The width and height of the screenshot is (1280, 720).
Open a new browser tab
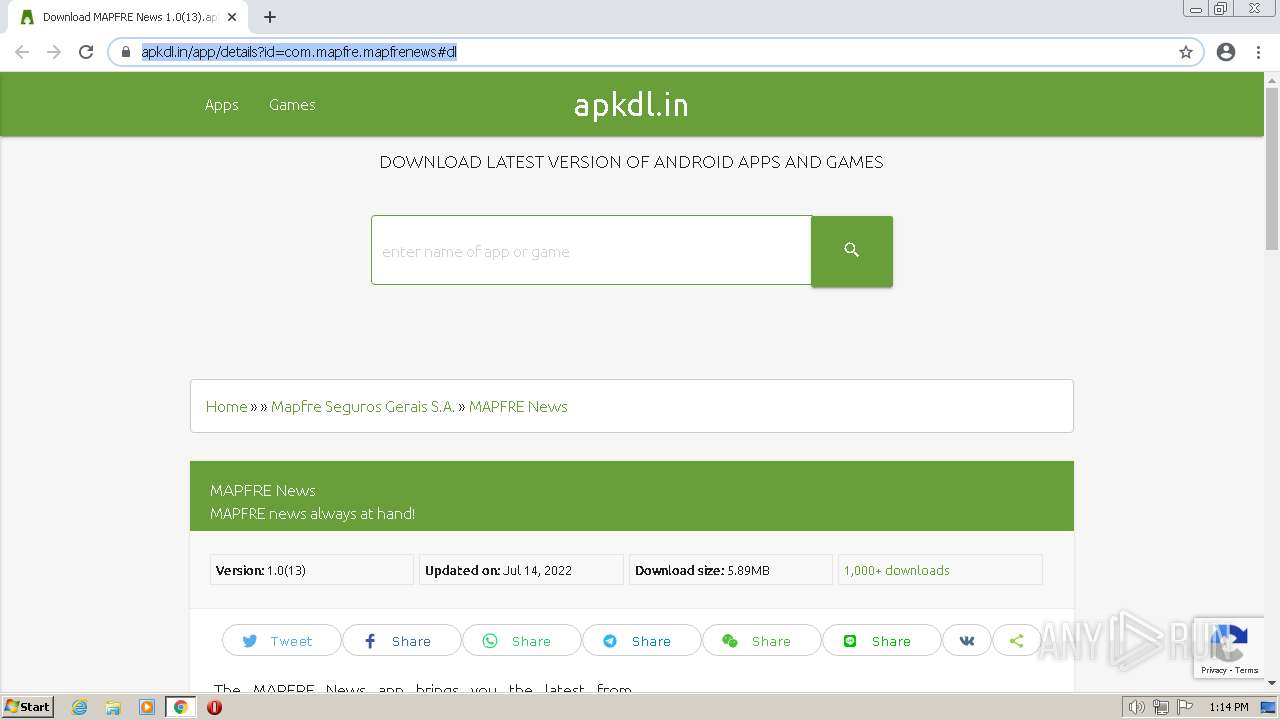pos(270,17)
